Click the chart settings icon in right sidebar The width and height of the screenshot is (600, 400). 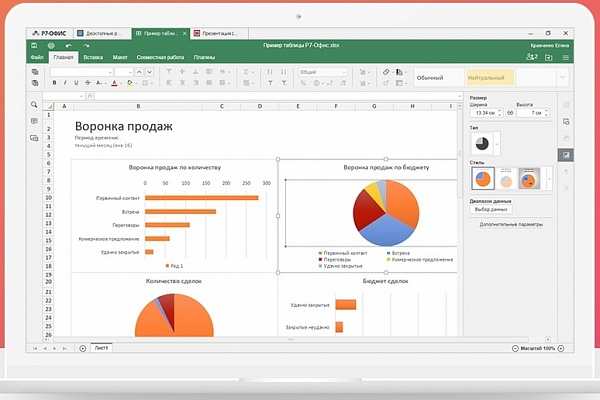[566, 155]
